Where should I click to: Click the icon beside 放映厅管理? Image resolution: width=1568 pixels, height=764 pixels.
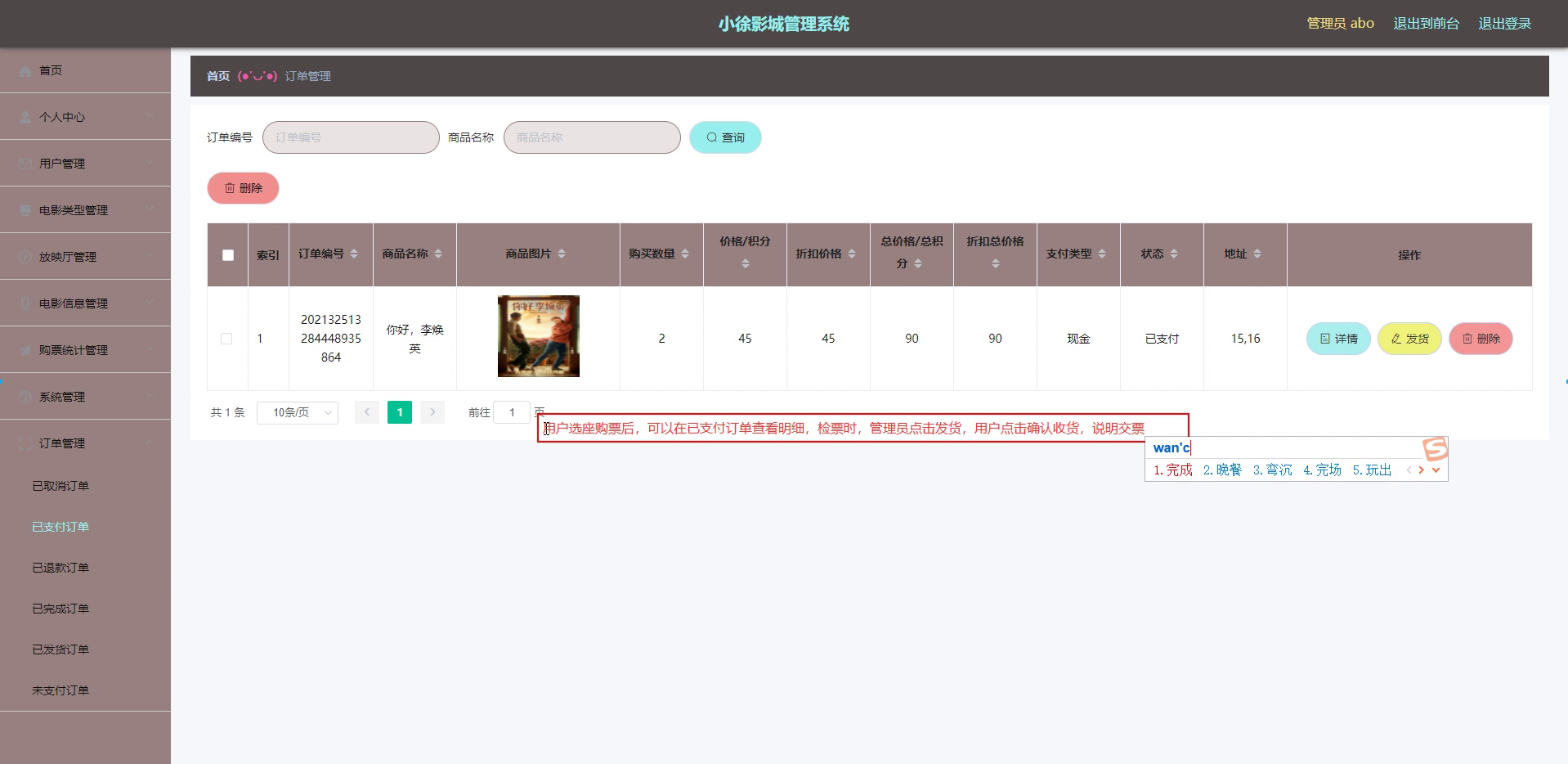coord(25,258)
